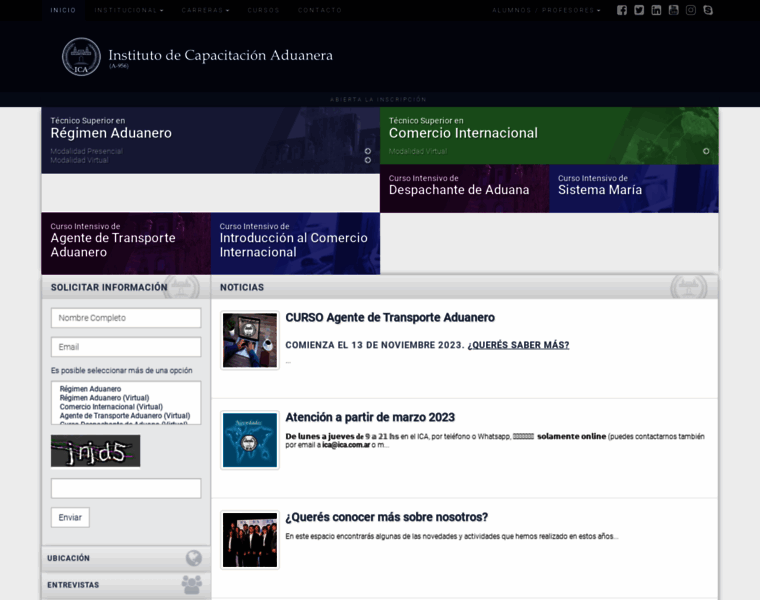Image resolution: width=760 pixels, height=600 pixels.
Task: Select Régimen Aduanero option in list
Action: click(x=90, y=389)
